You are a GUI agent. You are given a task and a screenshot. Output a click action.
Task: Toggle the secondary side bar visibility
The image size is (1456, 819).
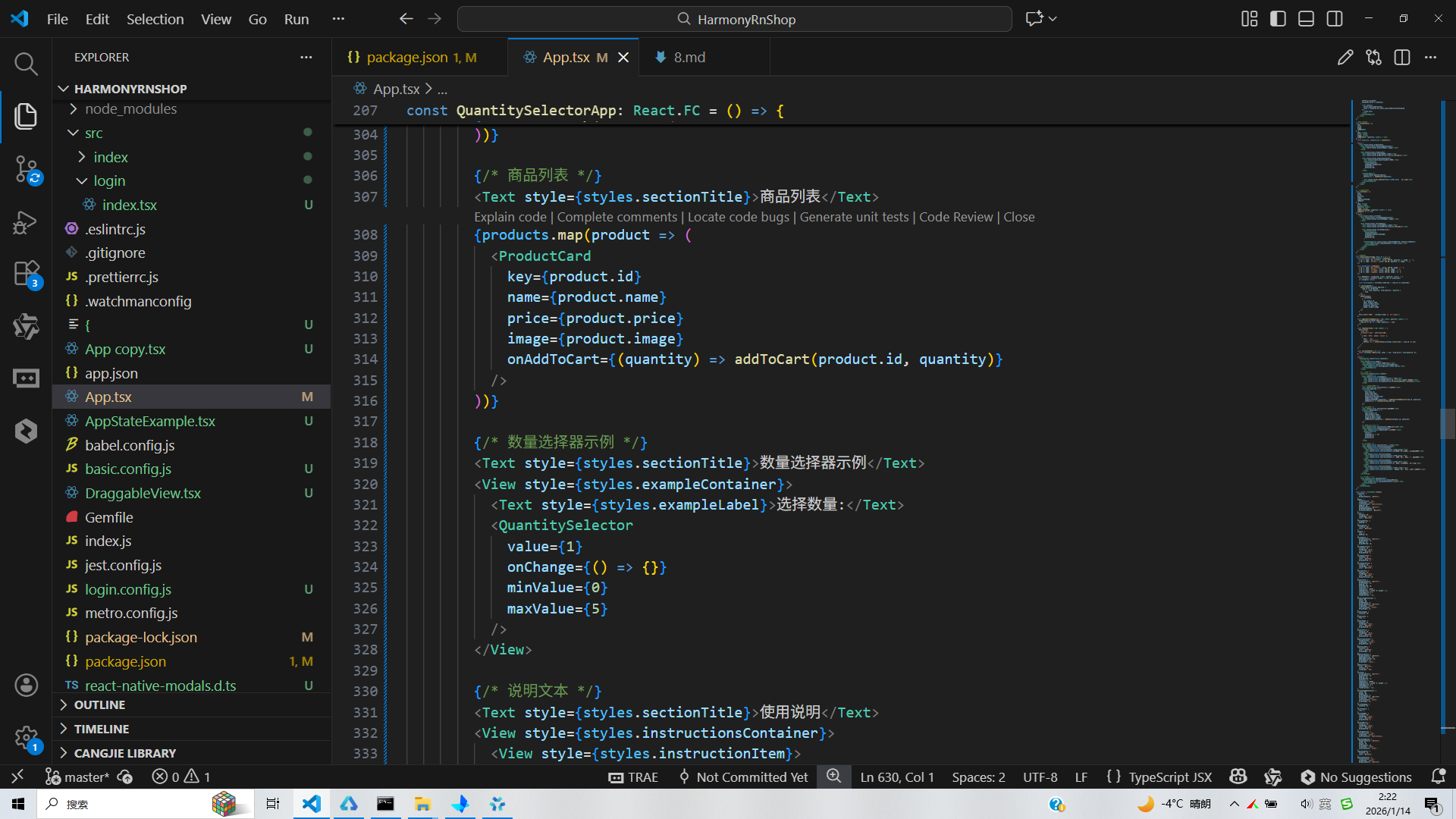[1335, 19]
